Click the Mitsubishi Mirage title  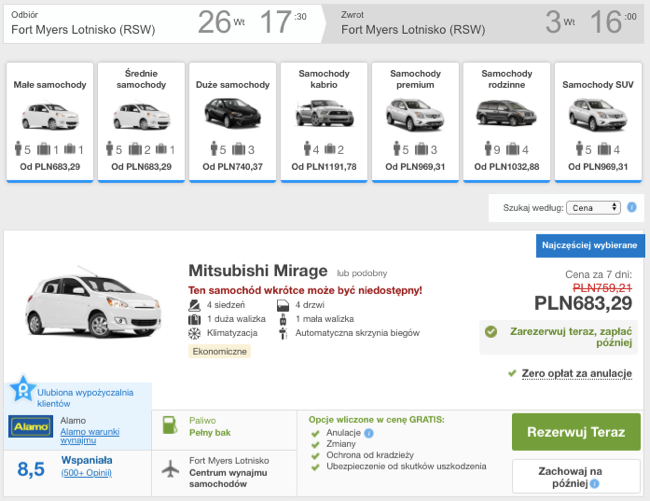(258, 271)
